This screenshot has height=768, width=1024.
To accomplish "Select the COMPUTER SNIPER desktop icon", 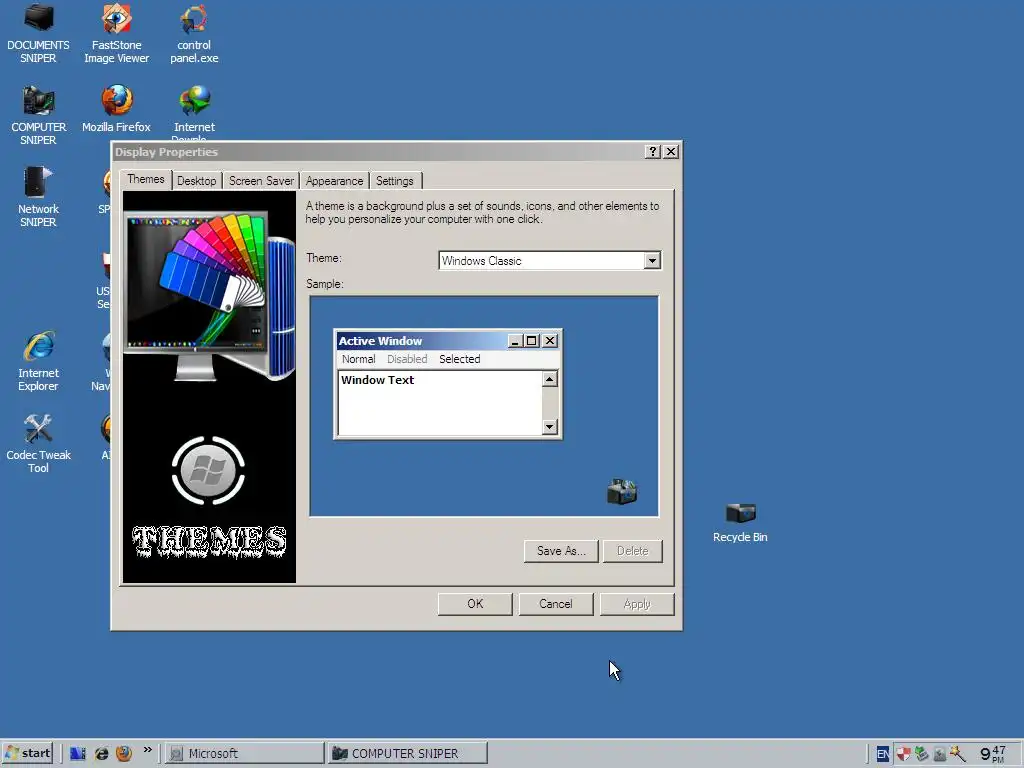I will (38, 115).
